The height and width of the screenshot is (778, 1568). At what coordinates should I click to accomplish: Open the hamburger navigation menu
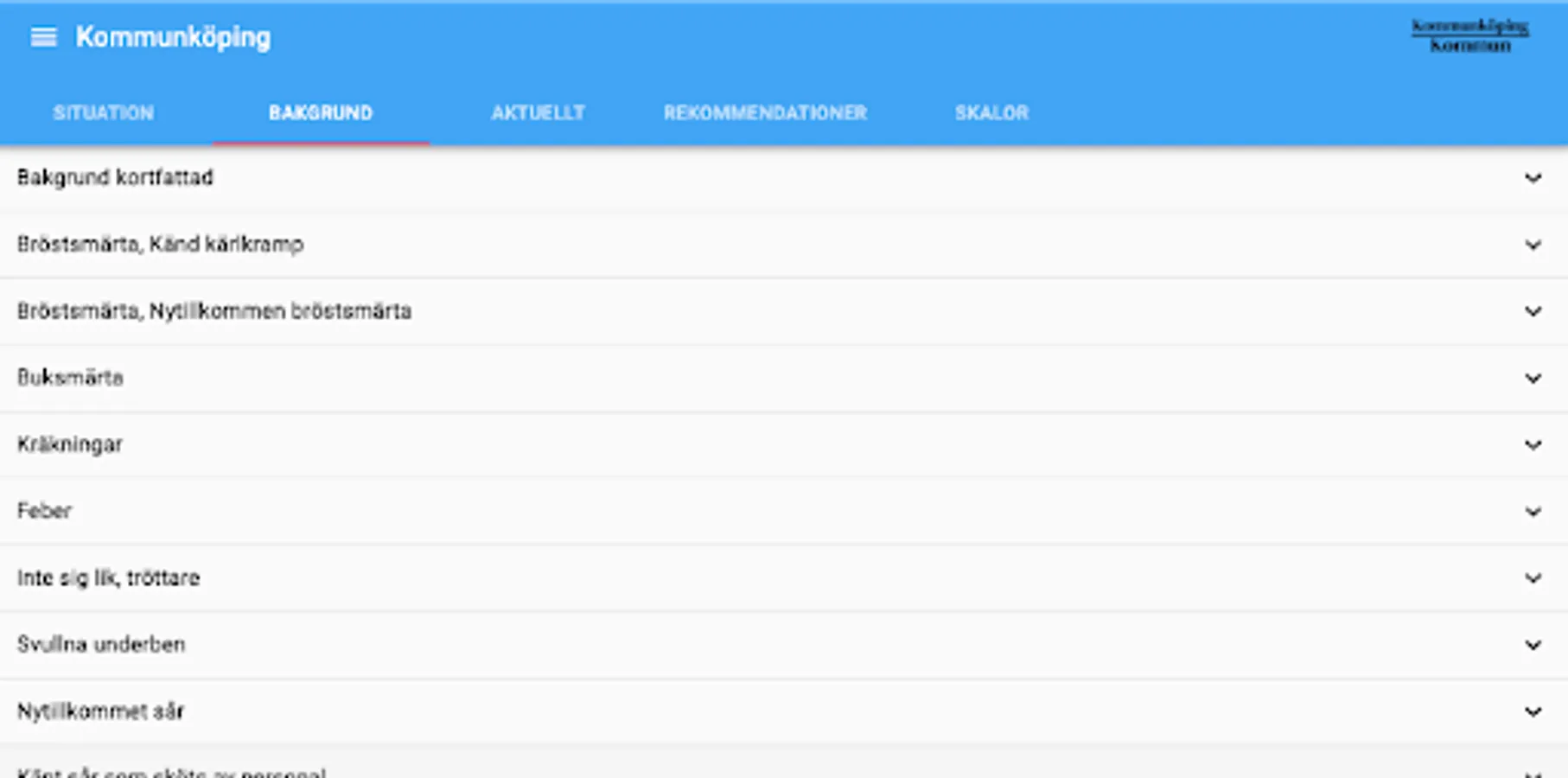tap(43, 37)
